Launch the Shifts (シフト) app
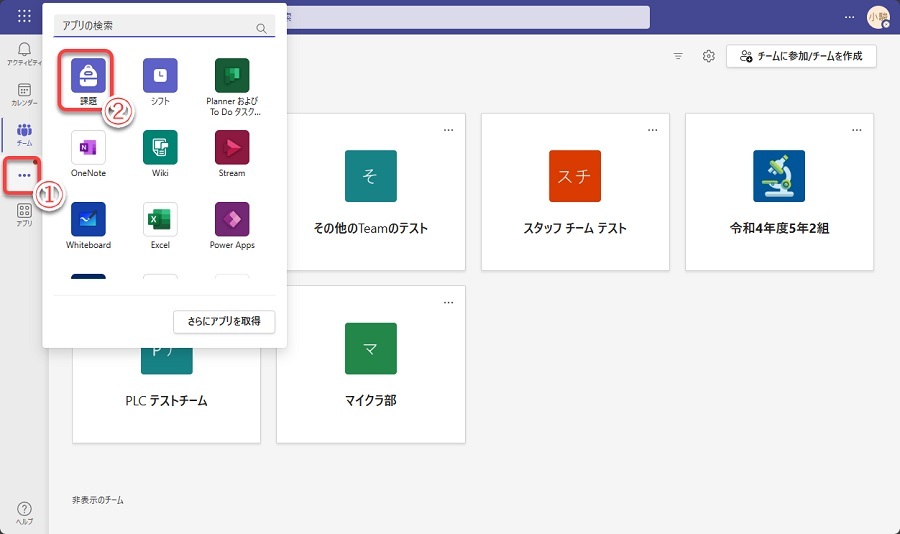The height and width of the screenshot is (534, 900). tap(160, 82)
